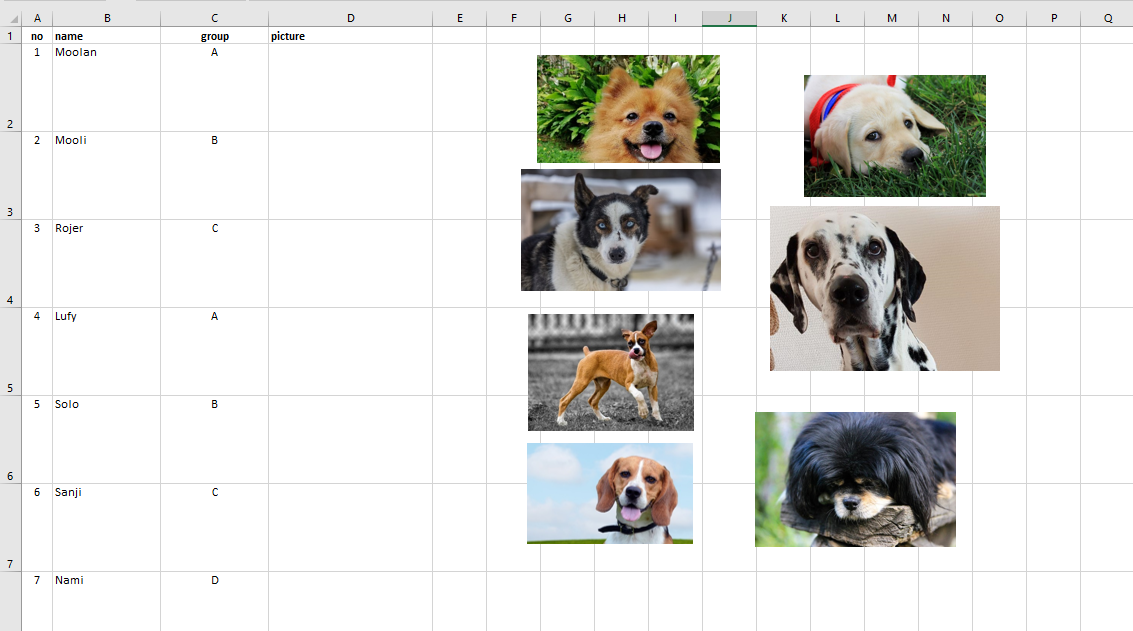Select row 1 using its row header

coord(10,36)
